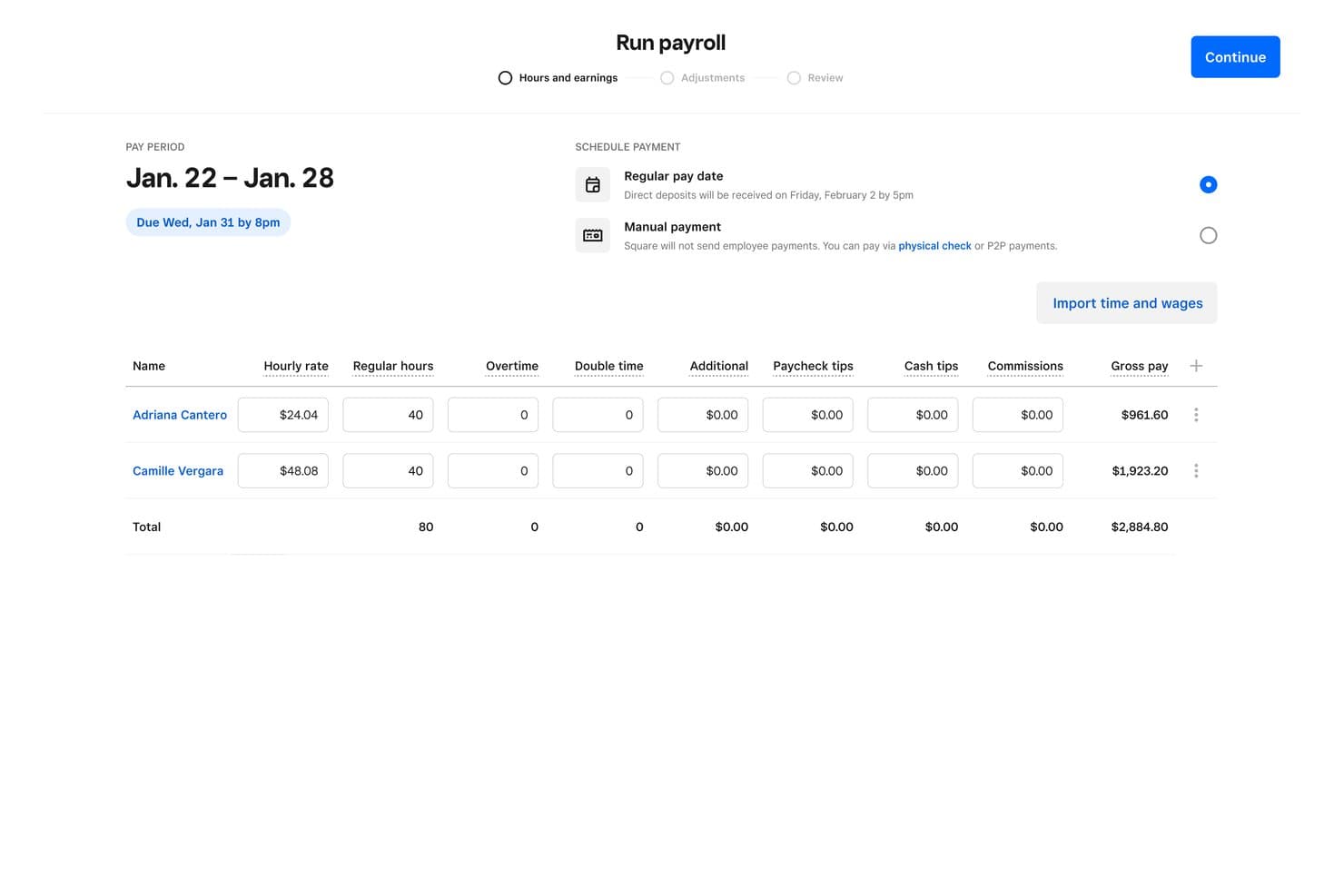Edit Camille Vergara's commissions field
The image size is (1344, 896).
pyautogui.click(x=1018, y=471)
